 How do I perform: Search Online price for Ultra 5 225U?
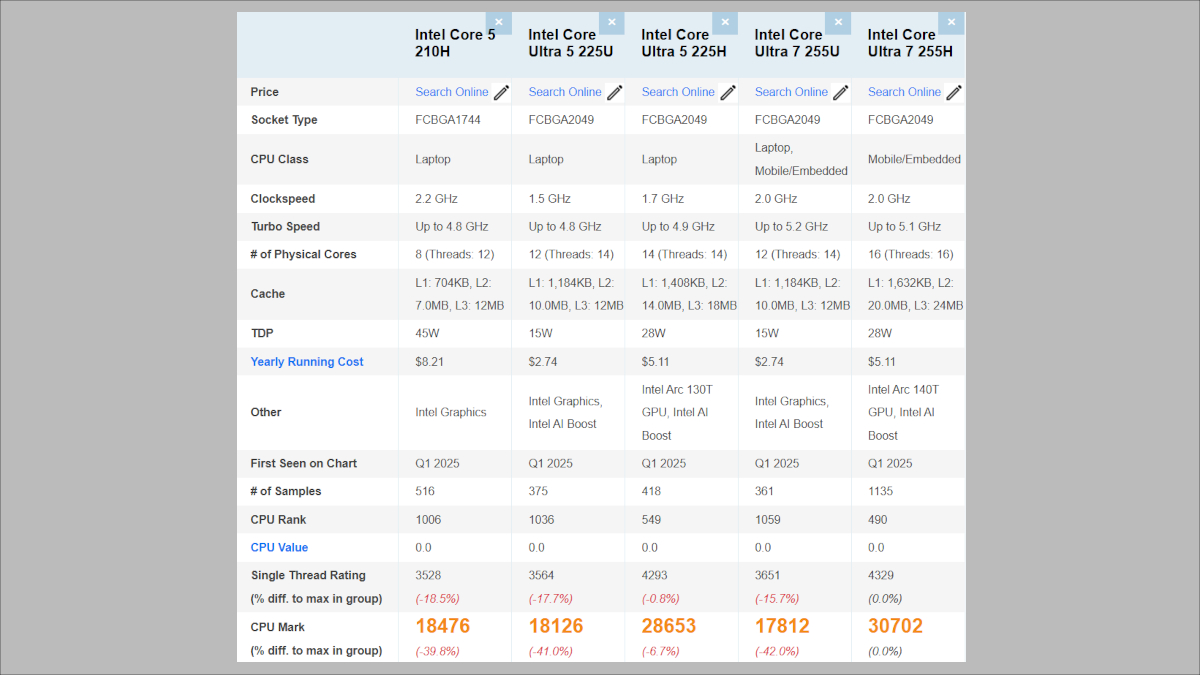coord(565,92)
